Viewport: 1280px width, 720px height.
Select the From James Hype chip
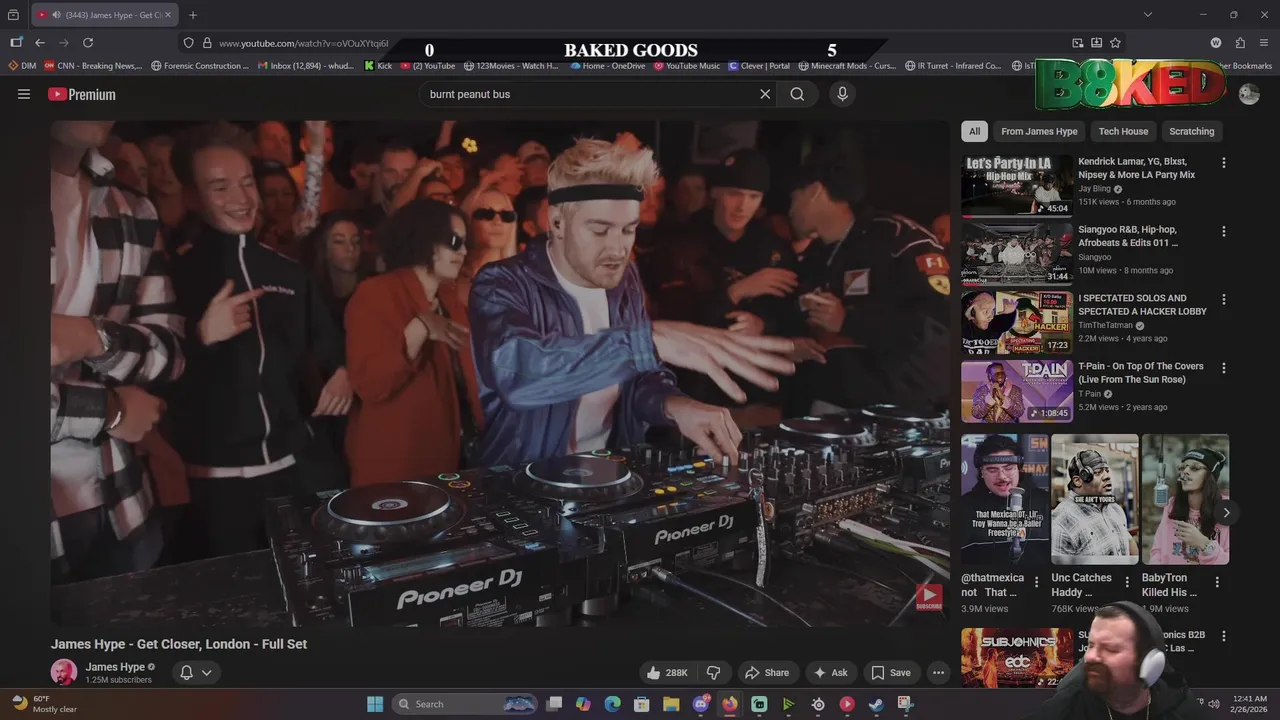pyautogui.click(x=1039, y=131)
